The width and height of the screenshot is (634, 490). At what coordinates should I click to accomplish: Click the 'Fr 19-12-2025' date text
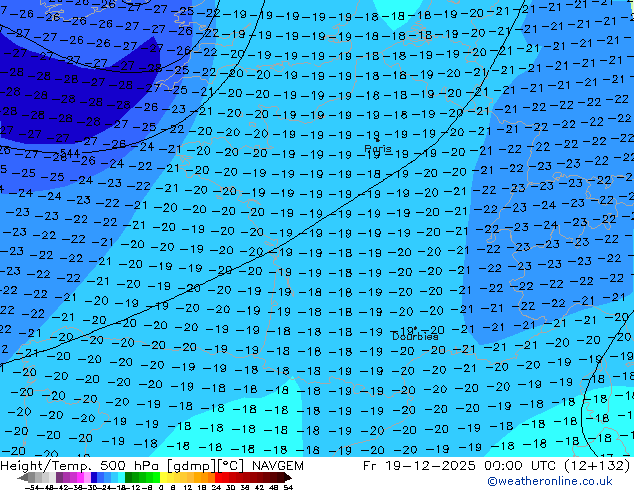[419, 466]
